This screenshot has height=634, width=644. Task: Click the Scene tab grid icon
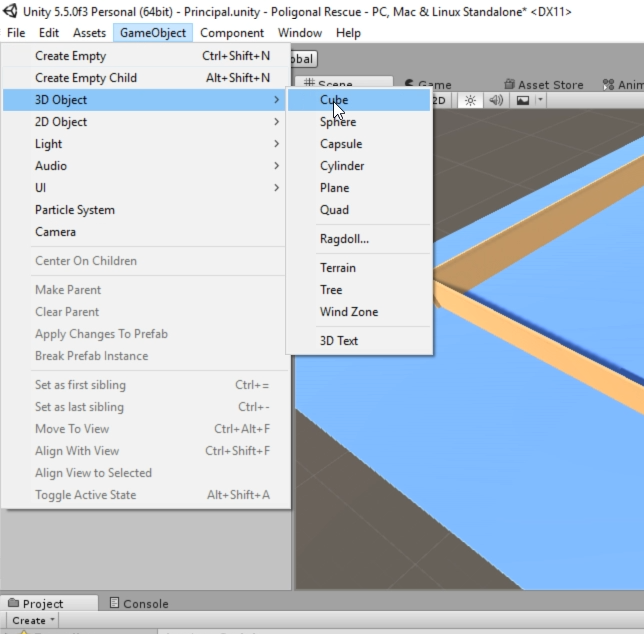point(309,82)
